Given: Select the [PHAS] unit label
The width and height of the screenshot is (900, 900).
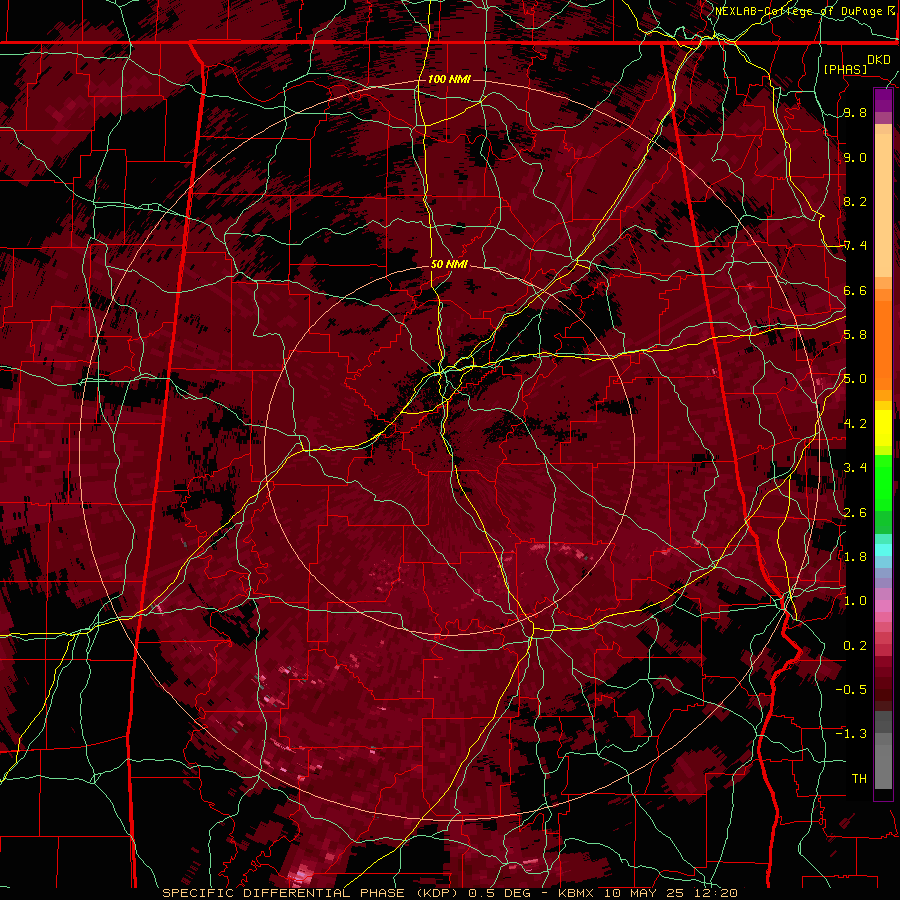Looking at the screenshot, I should [x=845, y=69].
